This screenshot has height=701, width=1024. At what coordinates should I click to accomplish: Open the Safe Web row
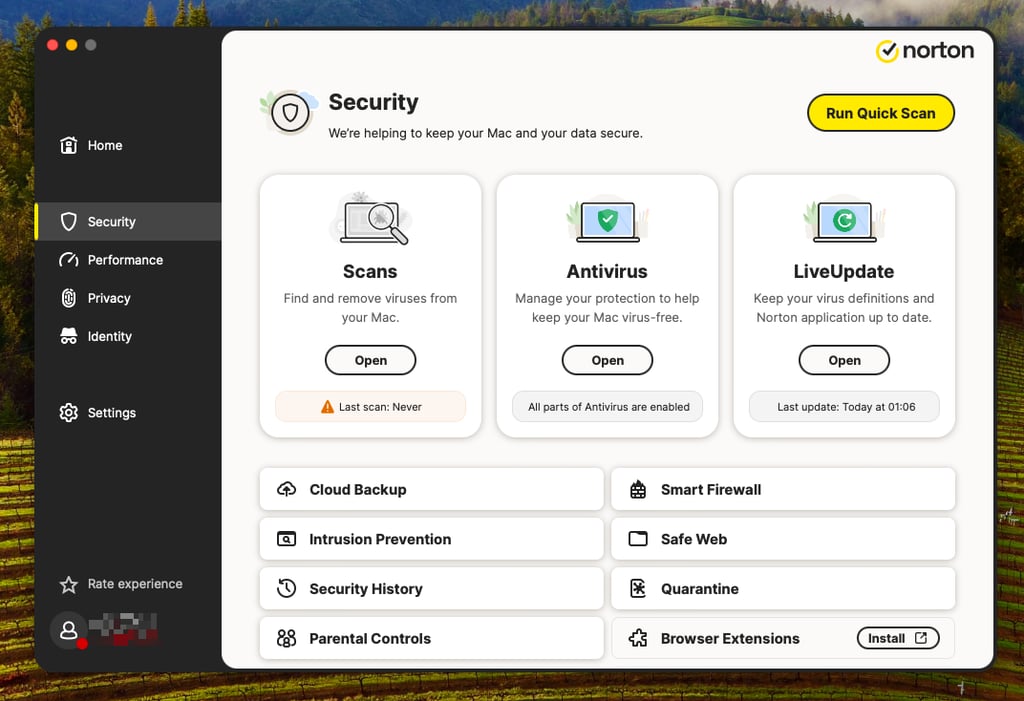pos(783,539)
